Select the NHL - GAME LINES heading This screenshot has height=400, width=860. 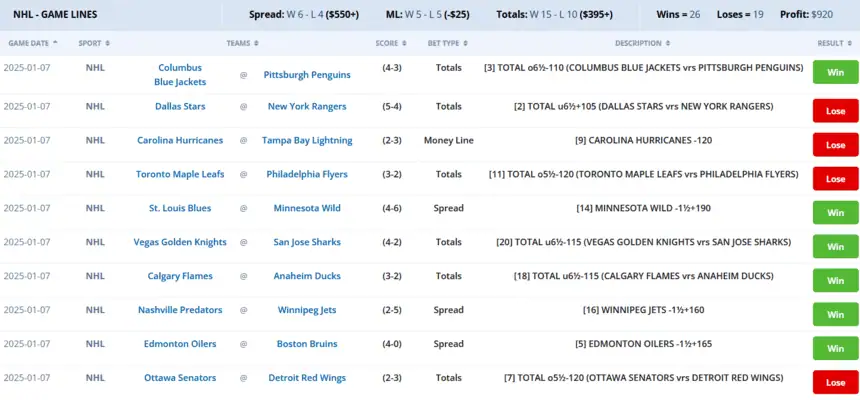click(55, 15)
